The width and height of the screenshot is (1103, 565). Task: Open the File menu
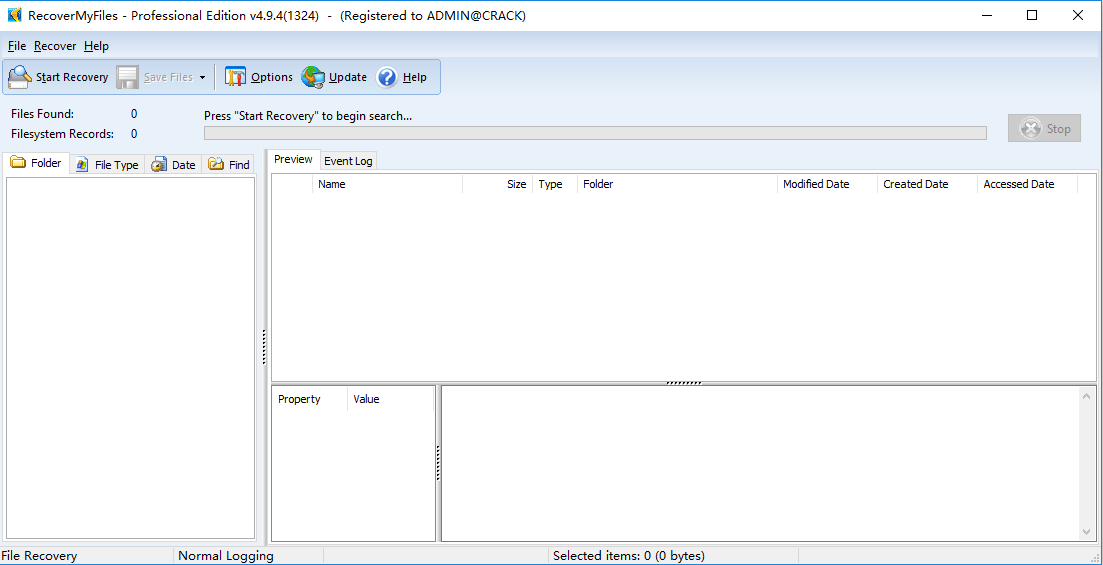point(17,46)
